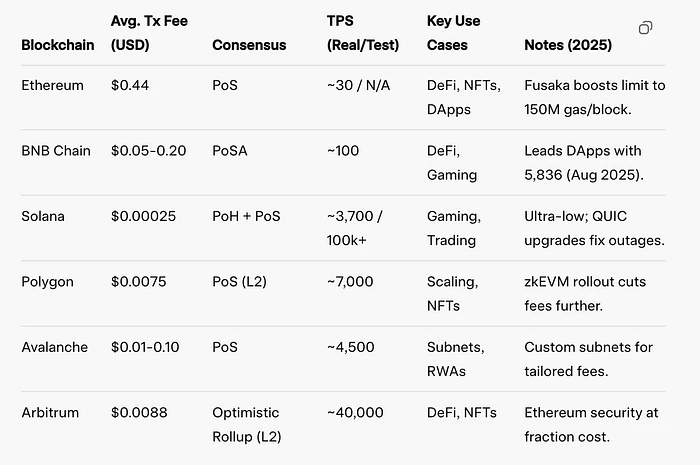Screen dimensions: 700x465
Task: Click the ~40,000 TPS value
Action: pos(355,412)
